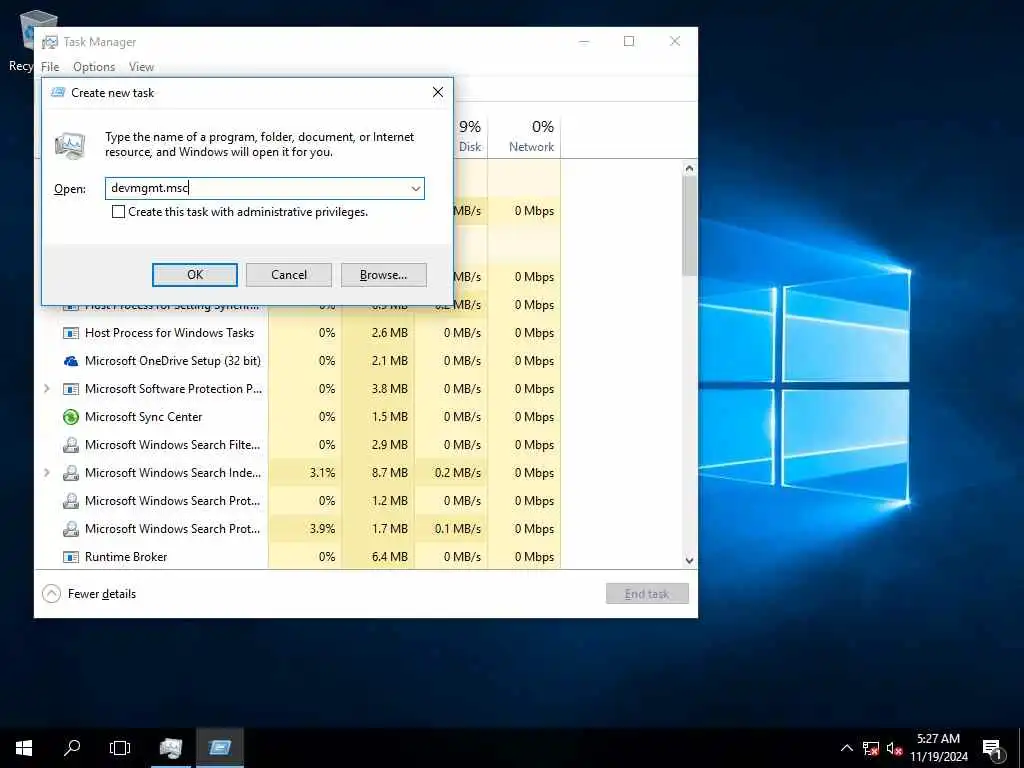
Task: Click the Task Manager title bar icon
Action: coord(50,42)
